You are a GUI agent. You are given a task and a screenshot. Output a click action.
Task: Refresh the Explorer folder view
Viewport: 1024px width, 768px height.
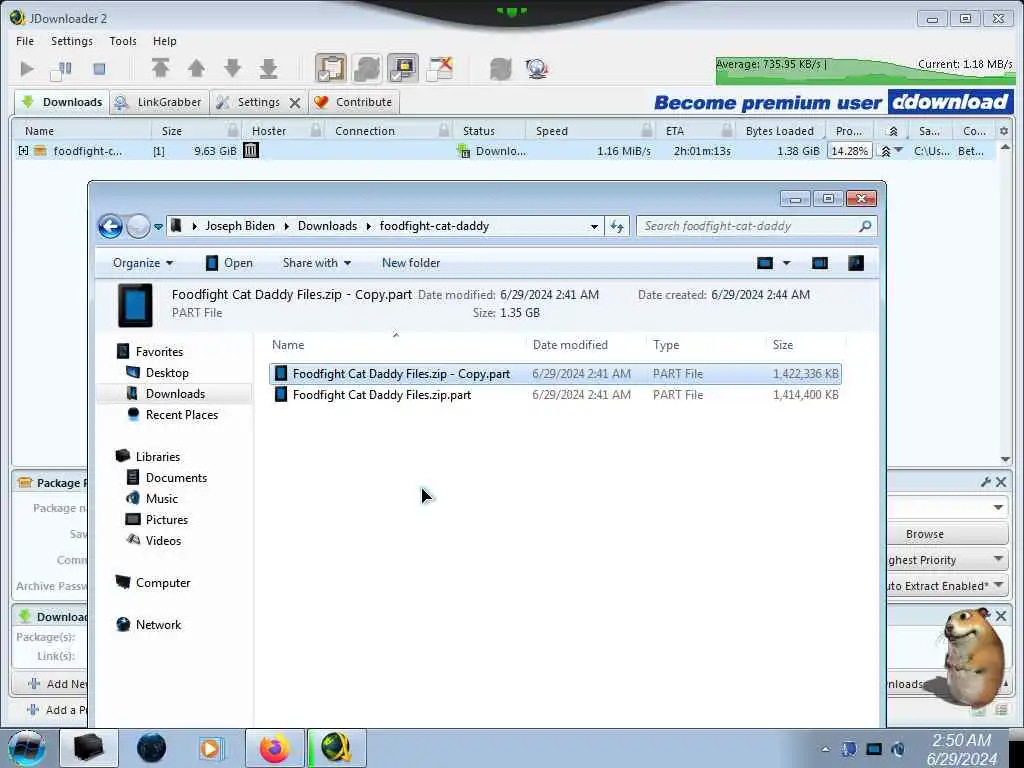[x=616, y=227]
